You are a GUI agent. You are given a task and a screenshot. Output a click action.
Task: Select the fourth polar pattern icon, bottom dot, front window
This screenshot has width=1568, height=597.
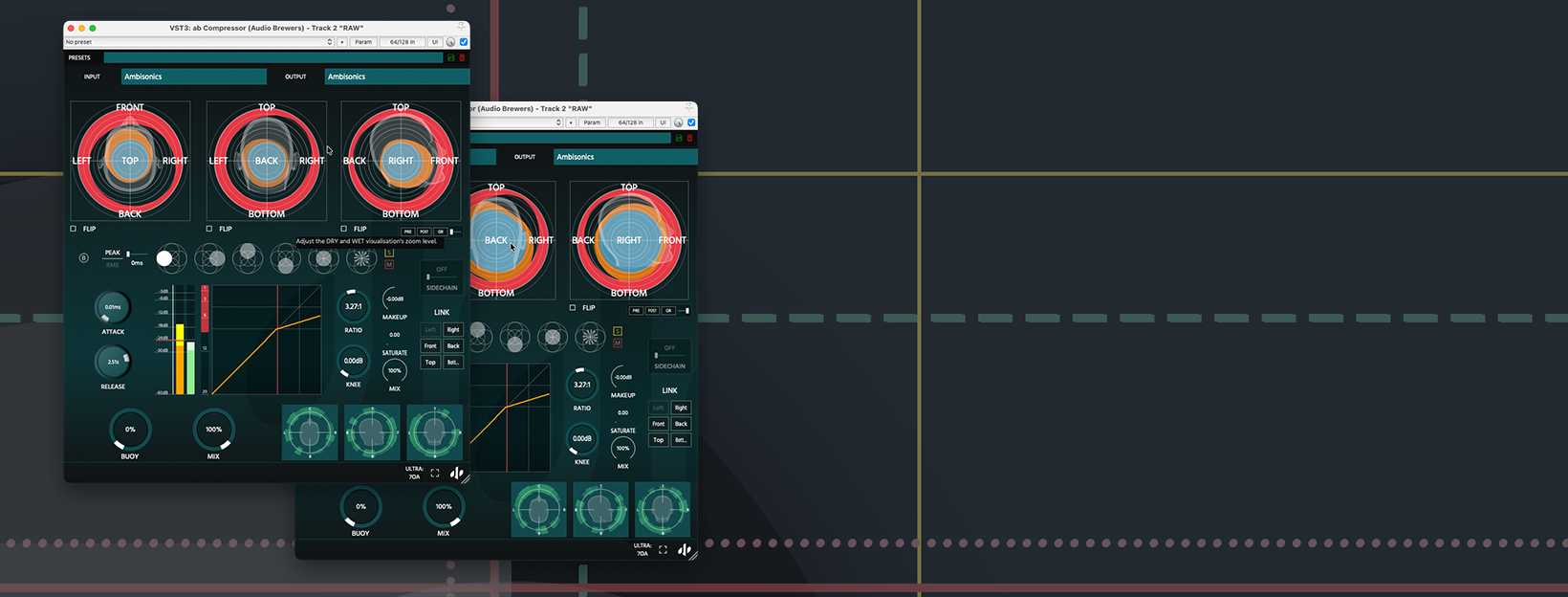point(285,257)
